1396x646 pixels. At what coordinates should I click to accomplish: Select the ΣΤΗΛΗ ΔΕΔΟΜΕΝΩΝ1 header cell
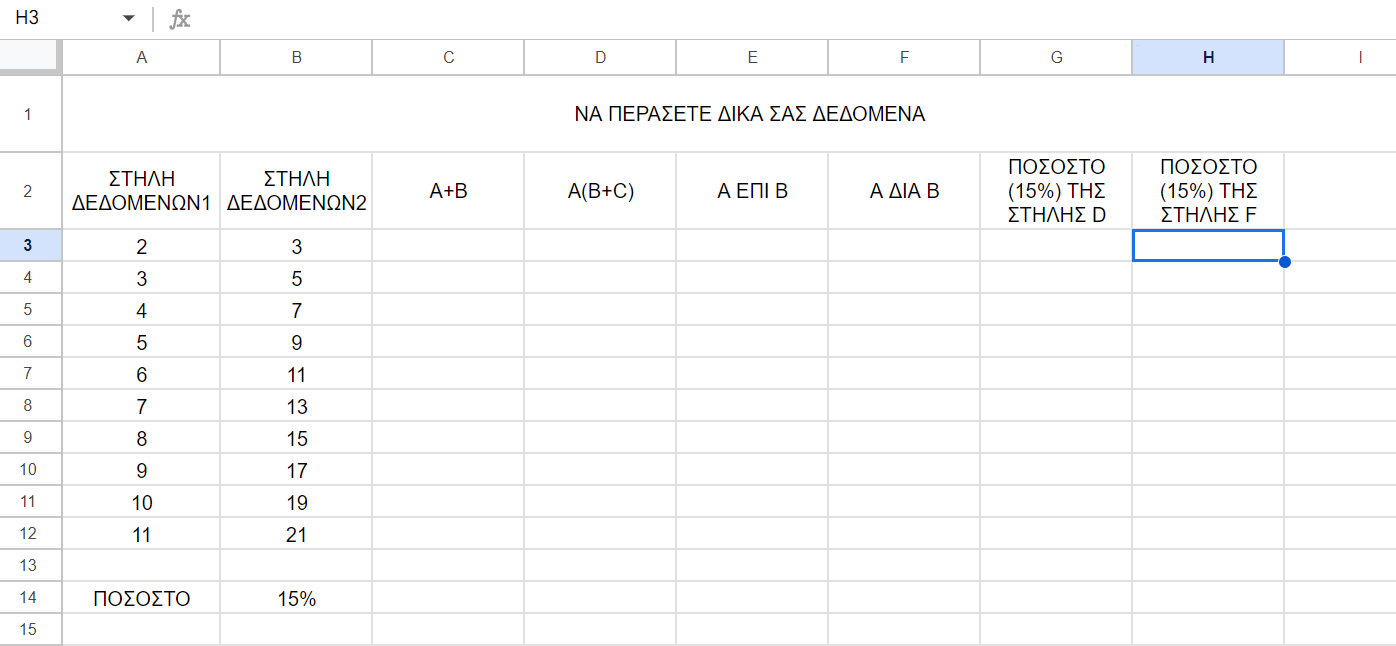[x=141, y=191]
